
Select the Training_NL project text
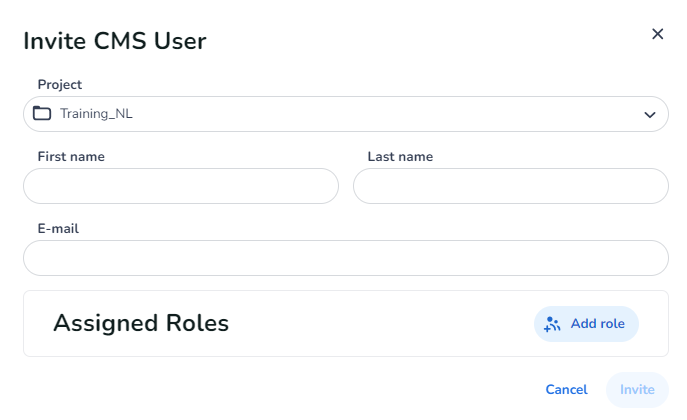96,114
